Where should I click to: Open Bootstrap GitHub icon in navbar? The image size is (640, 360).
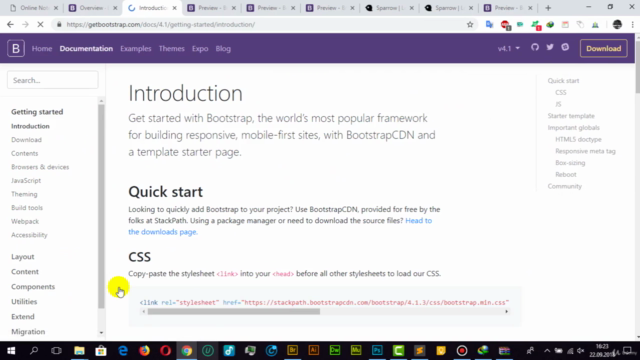tap(535, 47)
